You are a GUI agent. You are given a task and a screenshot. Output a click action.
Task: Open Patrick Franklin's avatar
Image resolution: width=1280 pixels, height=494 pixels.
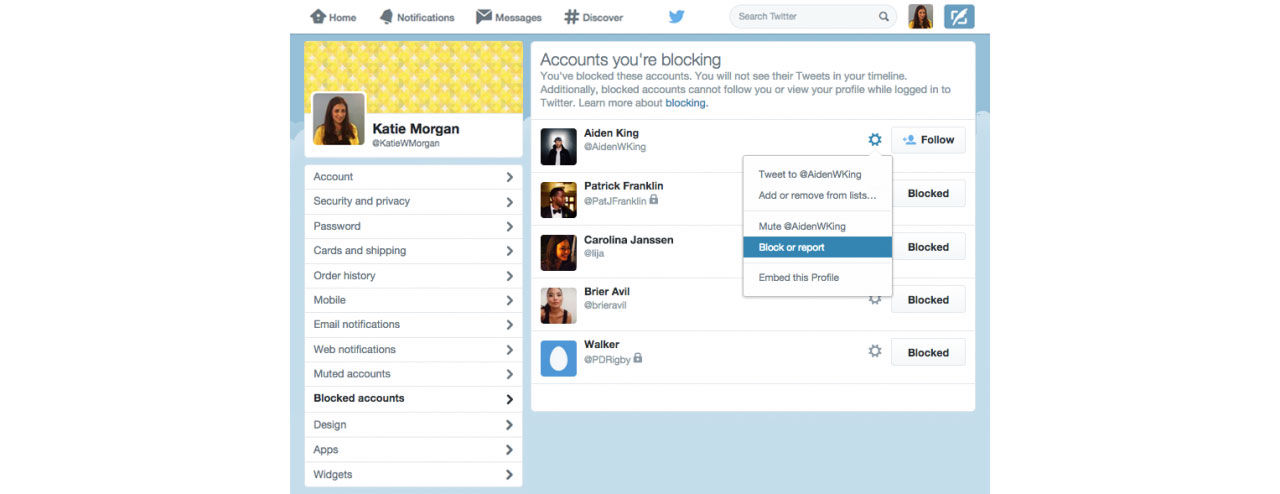(559, 199)
